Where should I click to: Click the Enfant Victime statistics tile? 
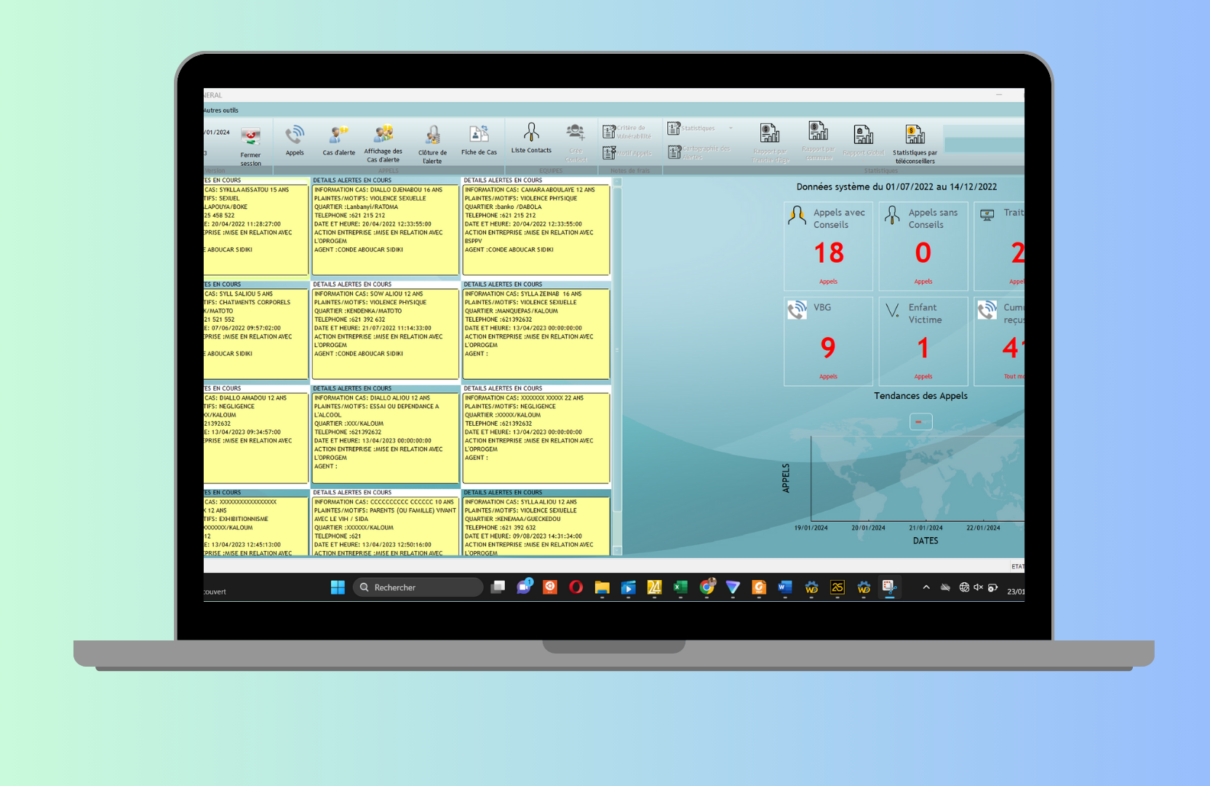923,341
